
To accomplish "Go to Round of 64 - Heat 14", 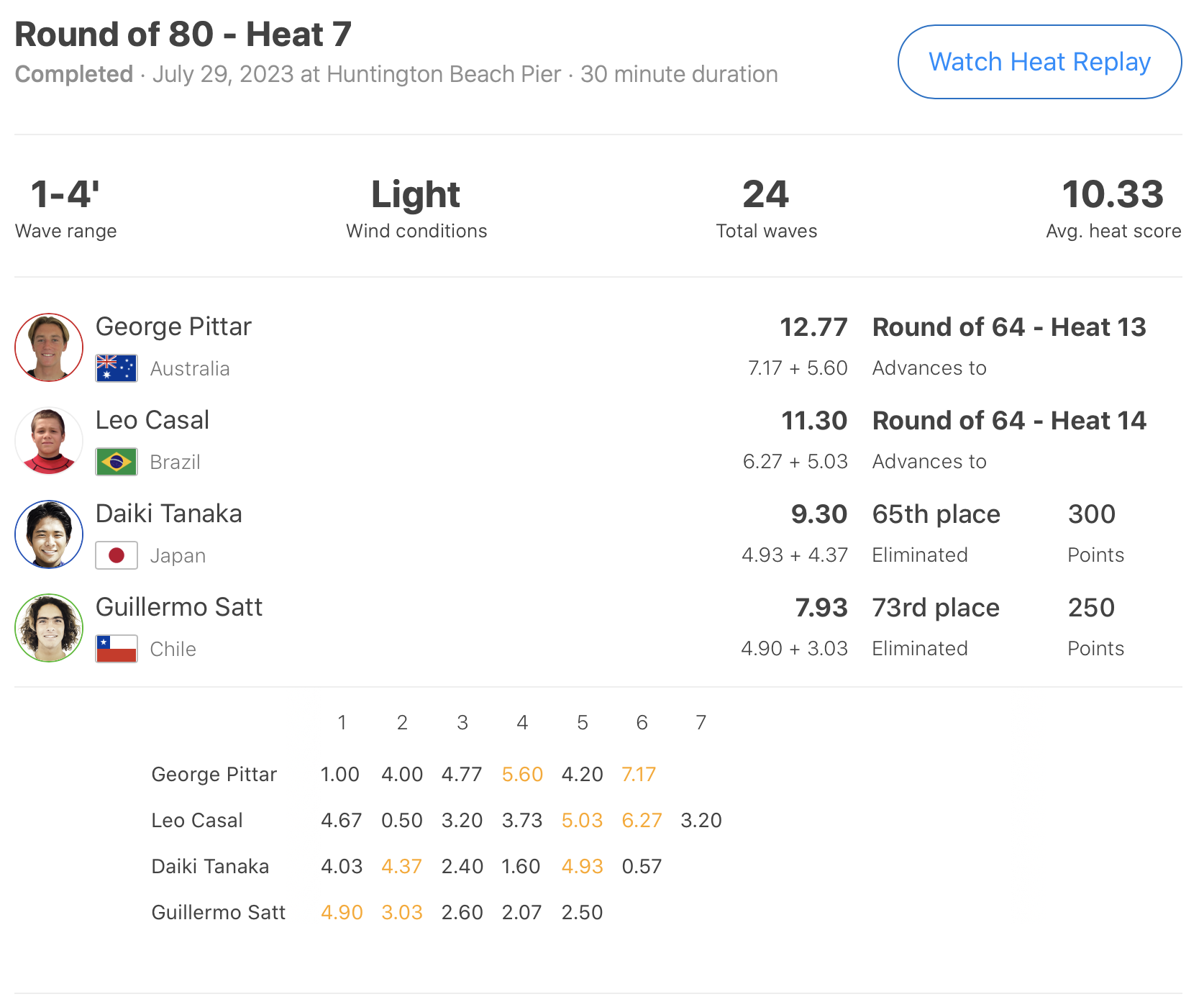I will (x=1009, y=421).
